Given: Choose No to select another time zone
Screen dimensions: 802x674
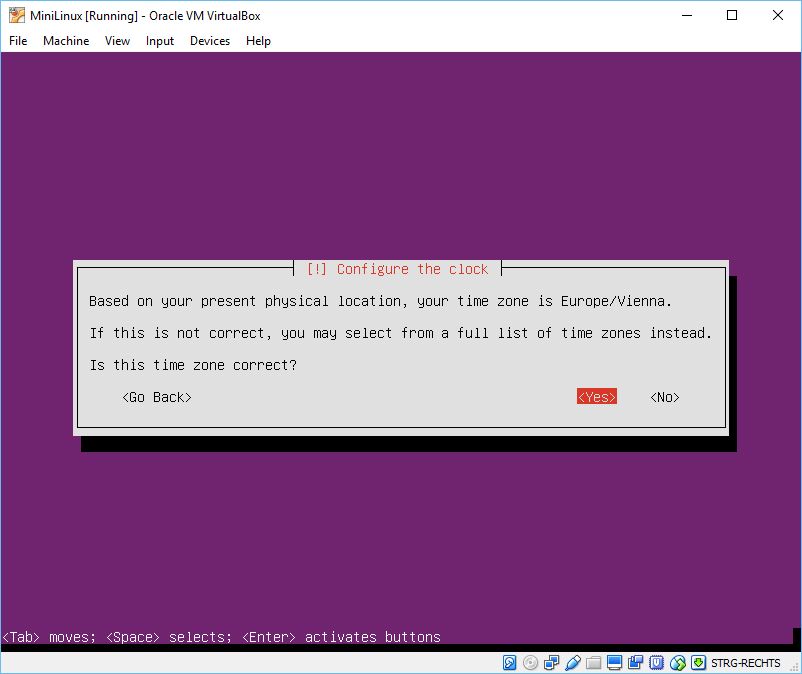Looking at the screenshot, I should click(665, 397).
